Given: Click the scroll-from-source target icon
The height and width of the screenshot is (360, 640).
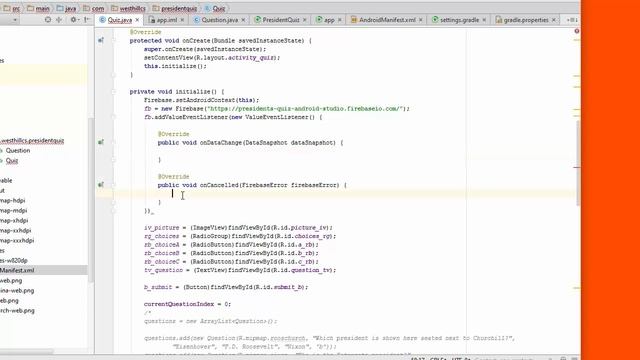Looking at the screenshot, I should point(48,20).
